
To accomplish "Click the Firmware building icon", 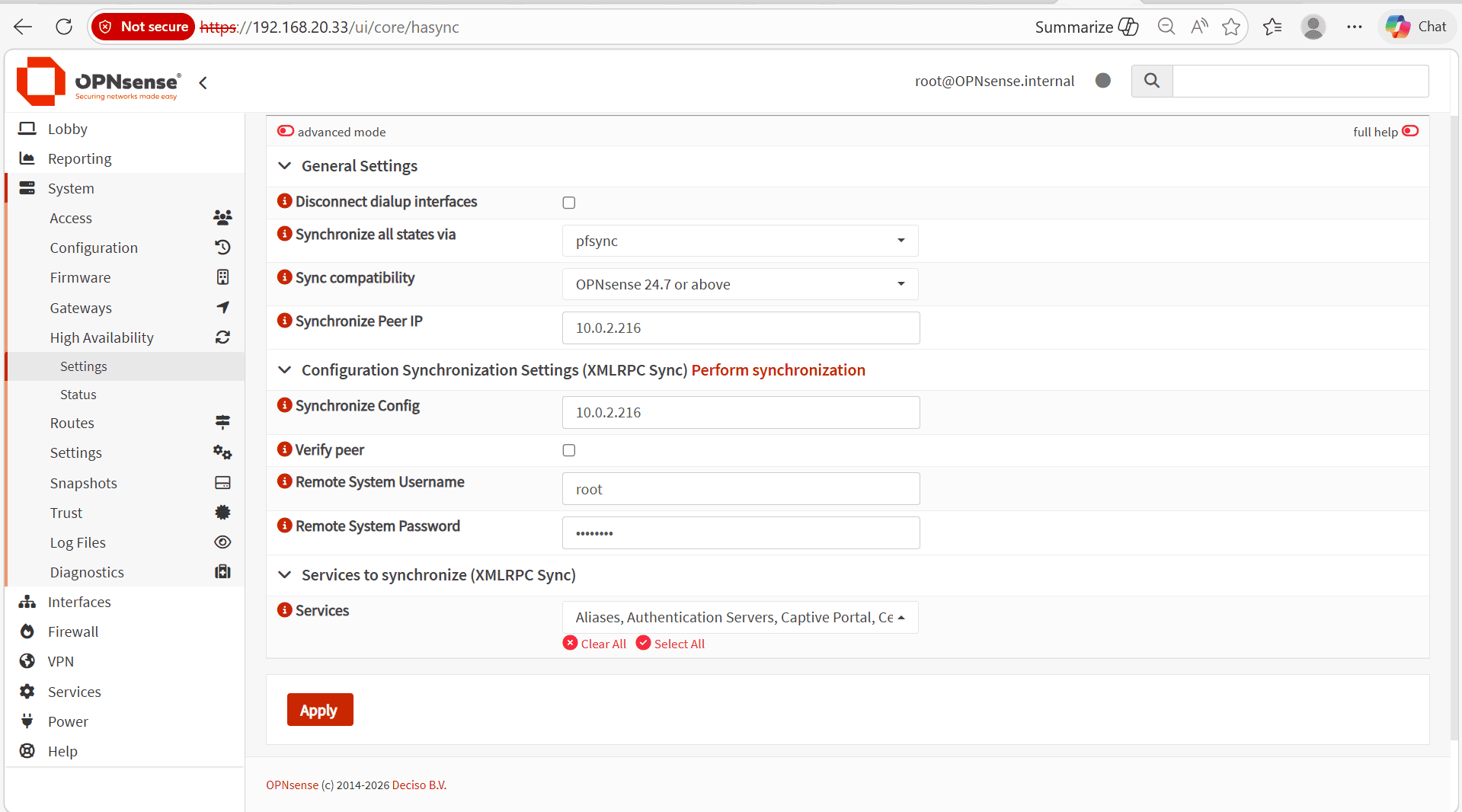I will pos(222,277).
